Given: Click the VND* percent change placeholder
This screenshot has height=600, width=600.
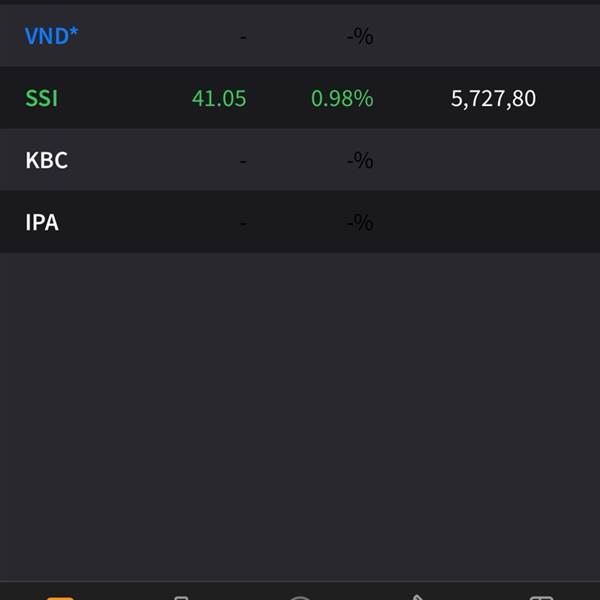Looking at the screenshot, I should [x=360, y=37].
